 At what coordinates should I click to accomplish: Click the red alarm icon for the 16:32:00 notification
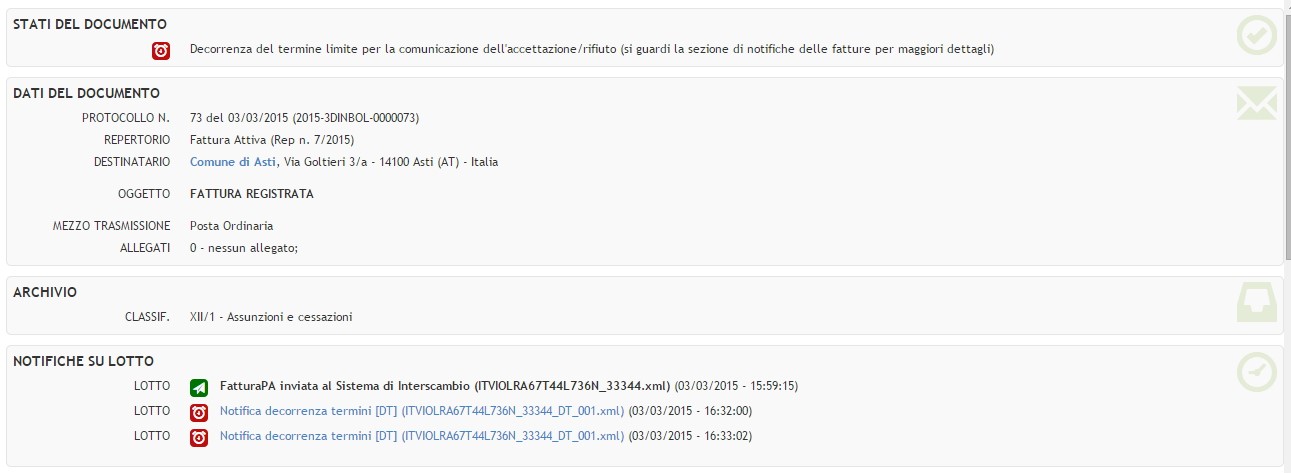[x=198, y=411]
